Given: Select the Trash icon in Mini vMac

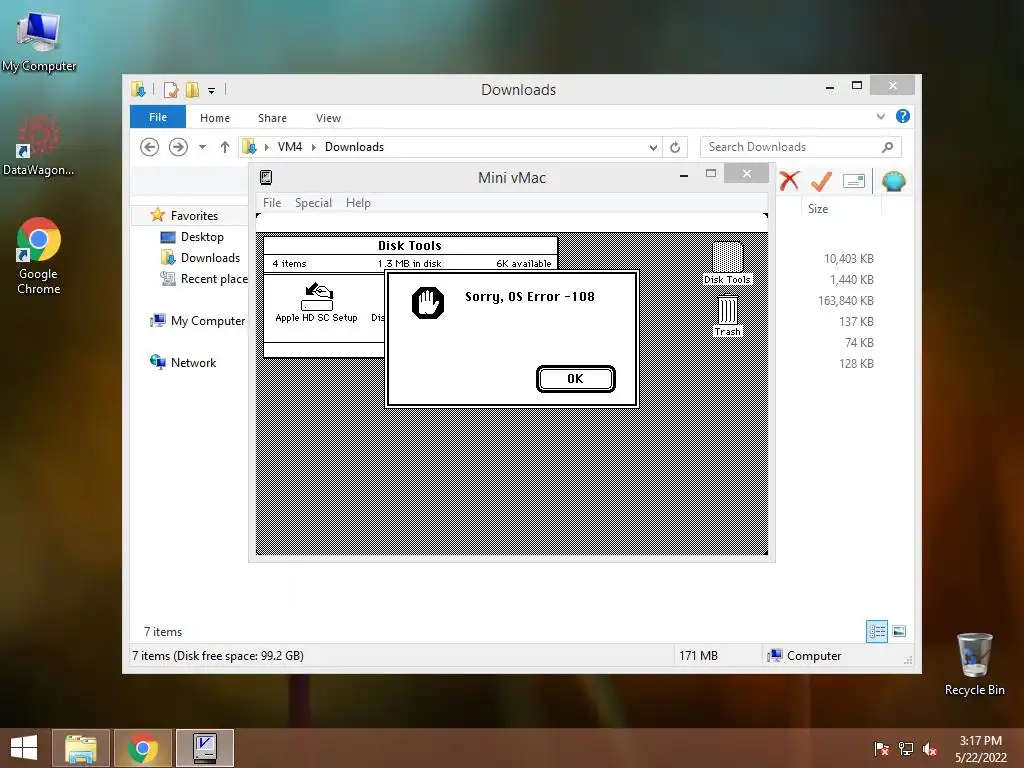Looking at the screenshot, I should pos(728,315).
